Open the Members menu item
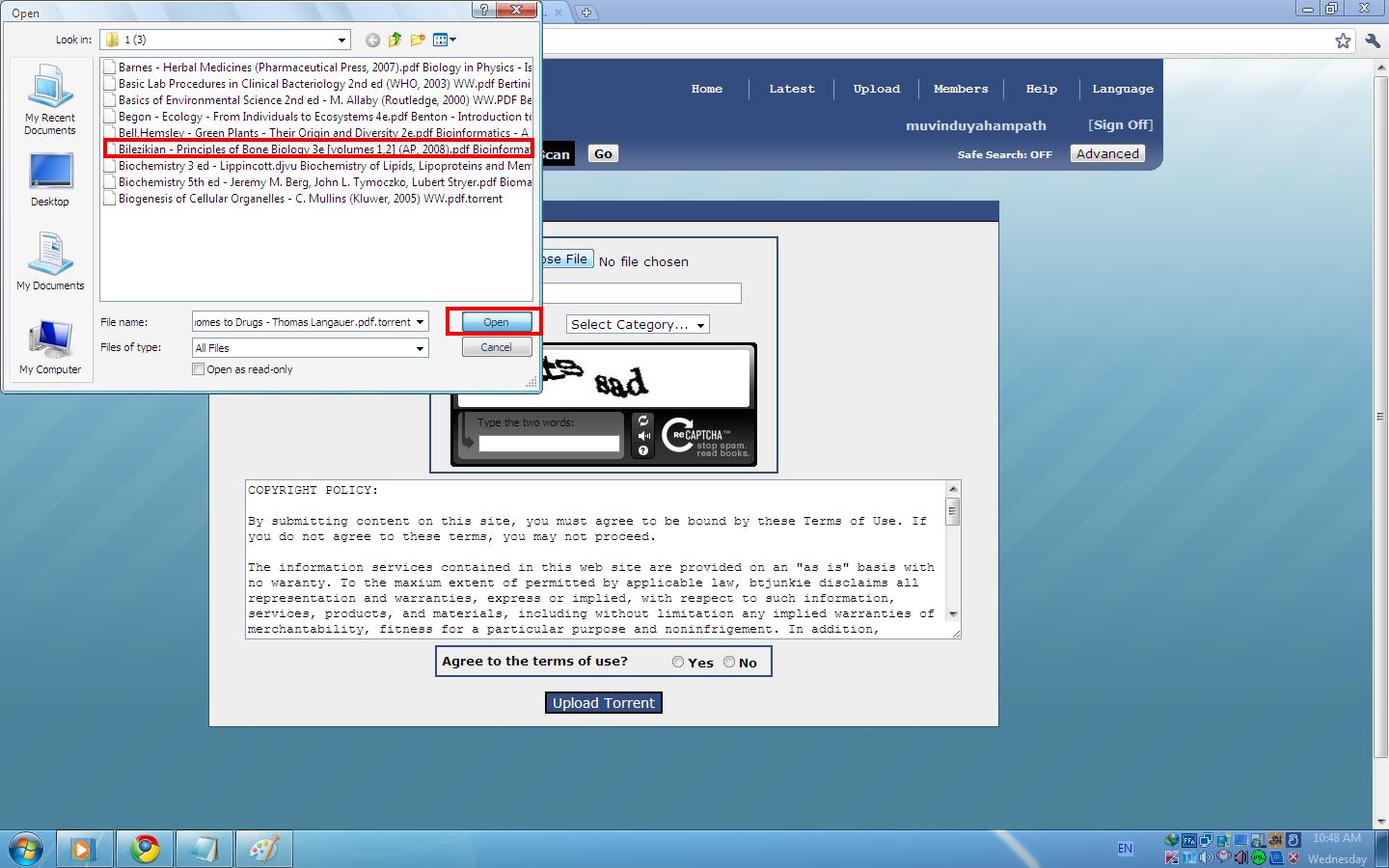 tap(961, 89)
